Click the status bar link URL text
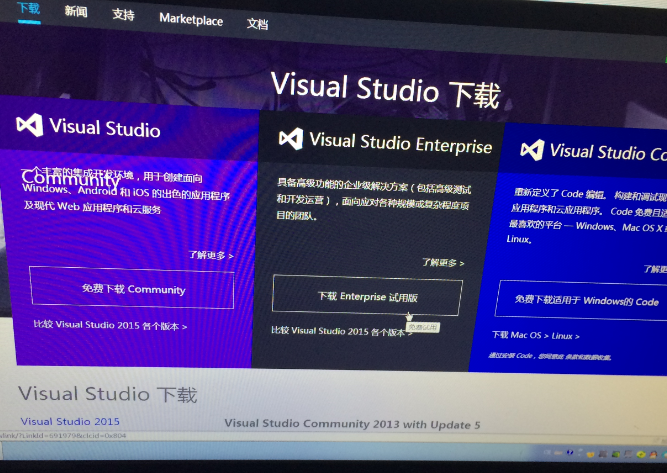The width and height of the screenshot is (667, 473). (x=63, y=436)
